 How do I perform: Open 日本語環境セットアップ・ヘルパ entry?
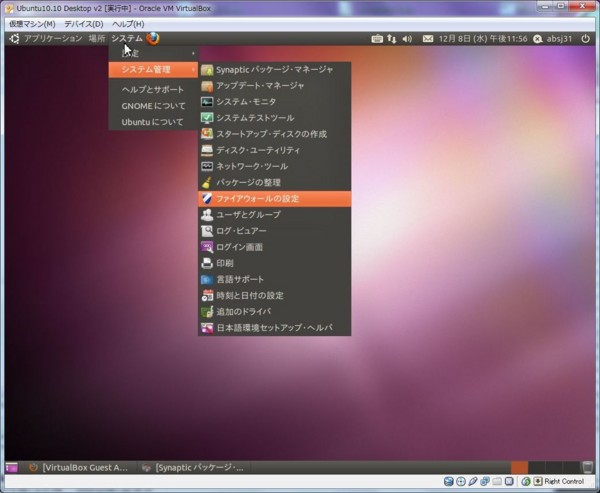point(274,328)
